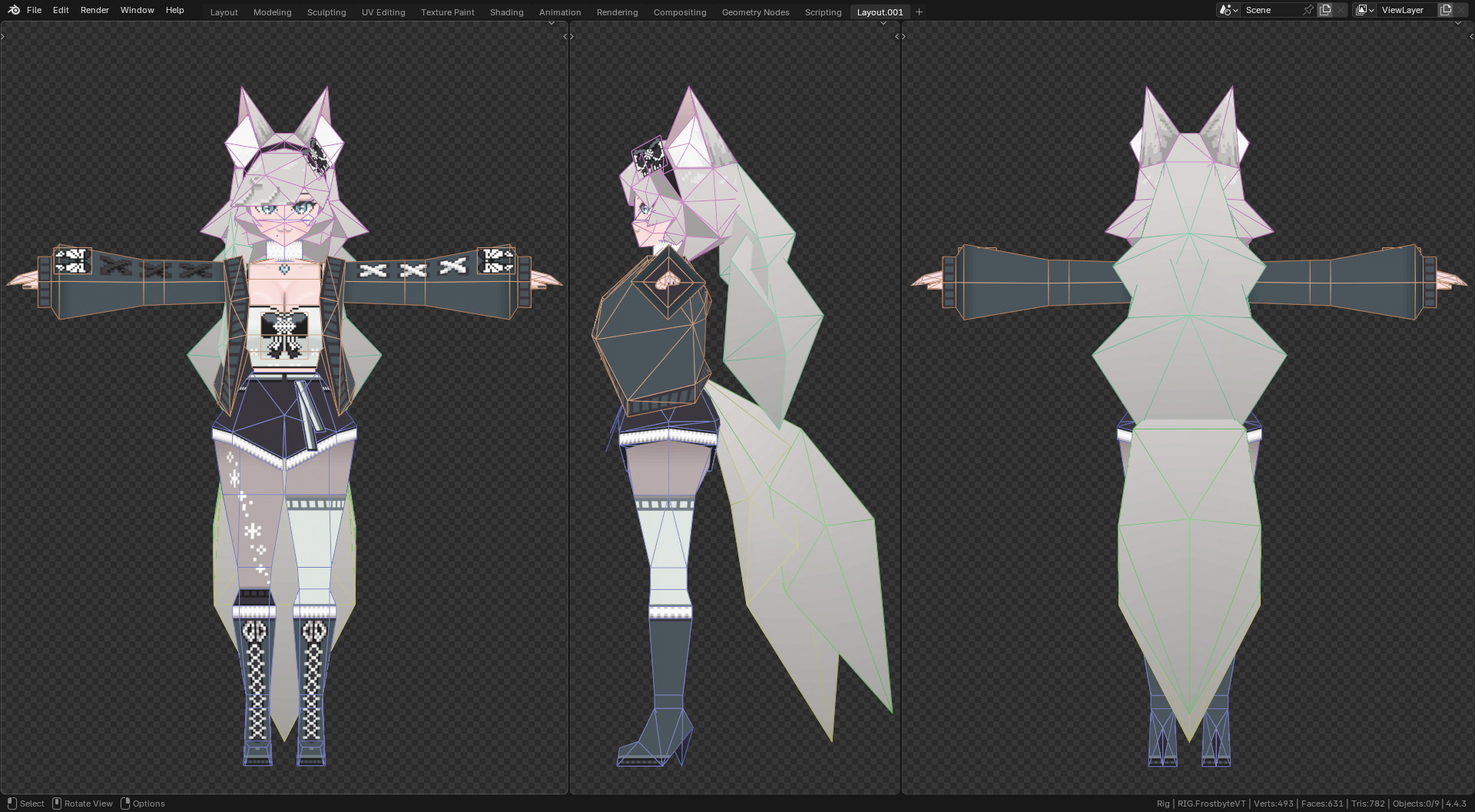Add a new workspace with the plus button
1475x812 pixels.
919,12
